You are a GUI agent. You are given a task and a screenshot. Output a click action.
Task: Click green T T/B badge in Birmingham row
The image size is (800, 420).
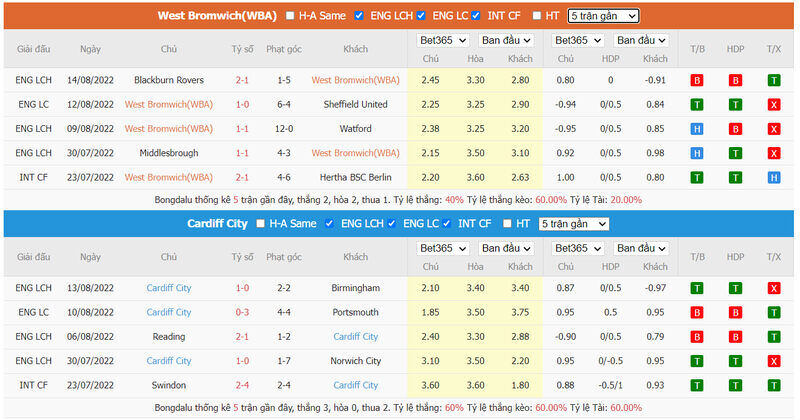pos(696,288)
